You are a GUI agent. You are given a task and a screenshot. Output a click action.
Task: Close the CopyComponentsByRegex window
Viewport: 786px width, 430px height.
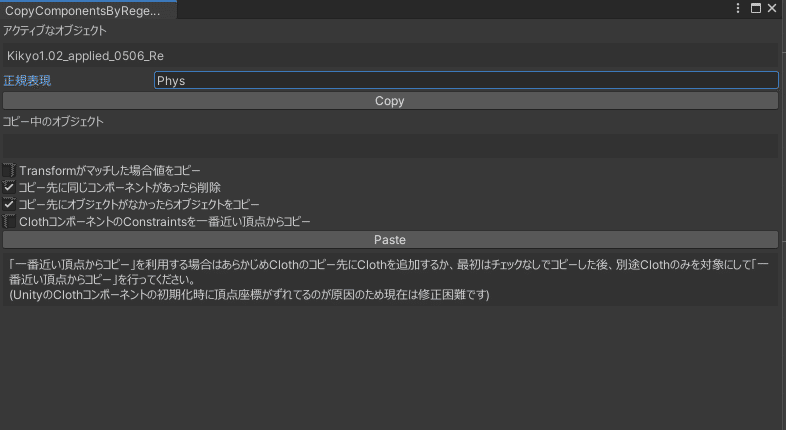[x=772, y=8]
